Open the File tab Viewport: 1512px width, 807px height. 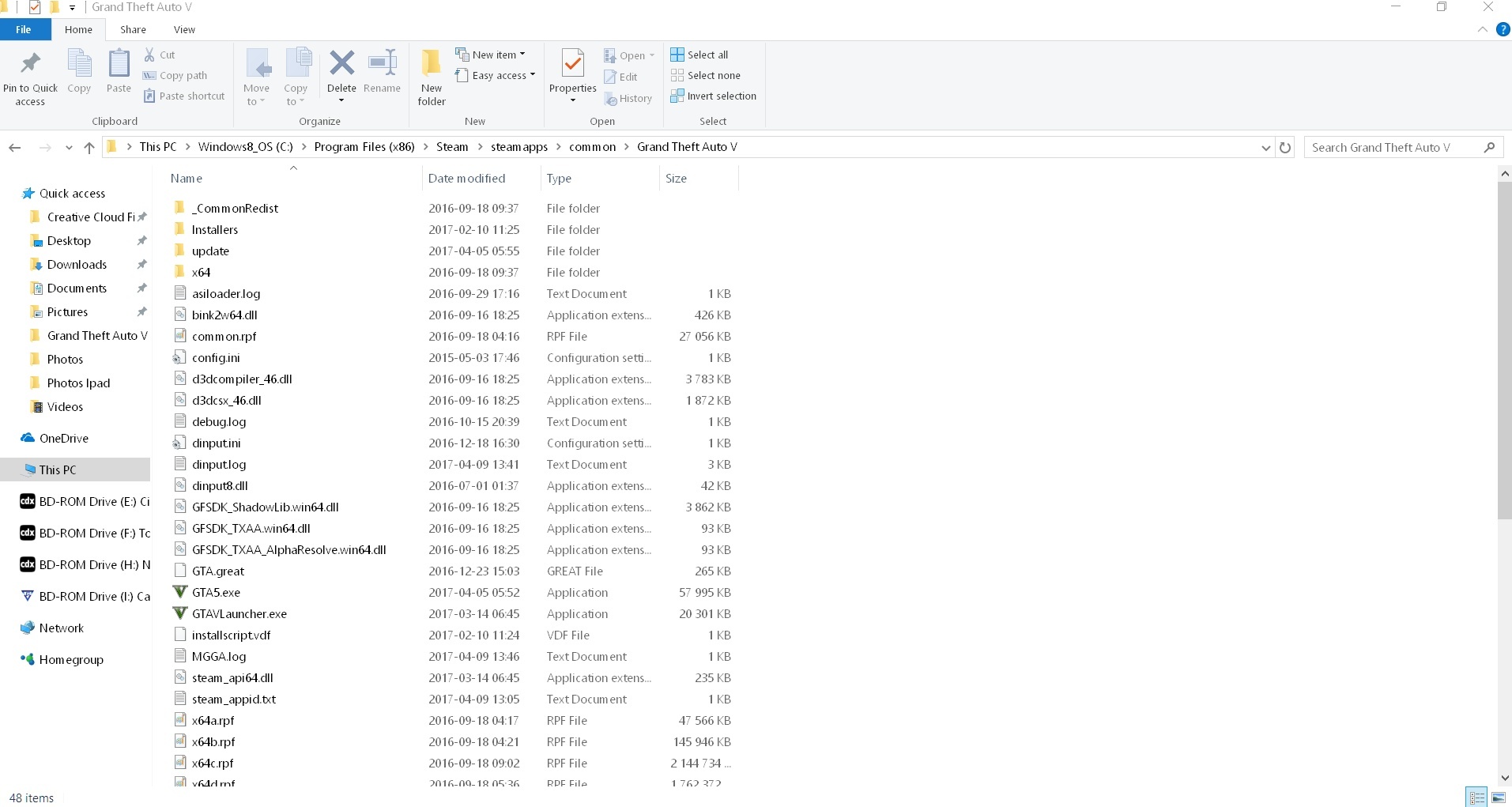pyautogui.click(x=25, y=29)
